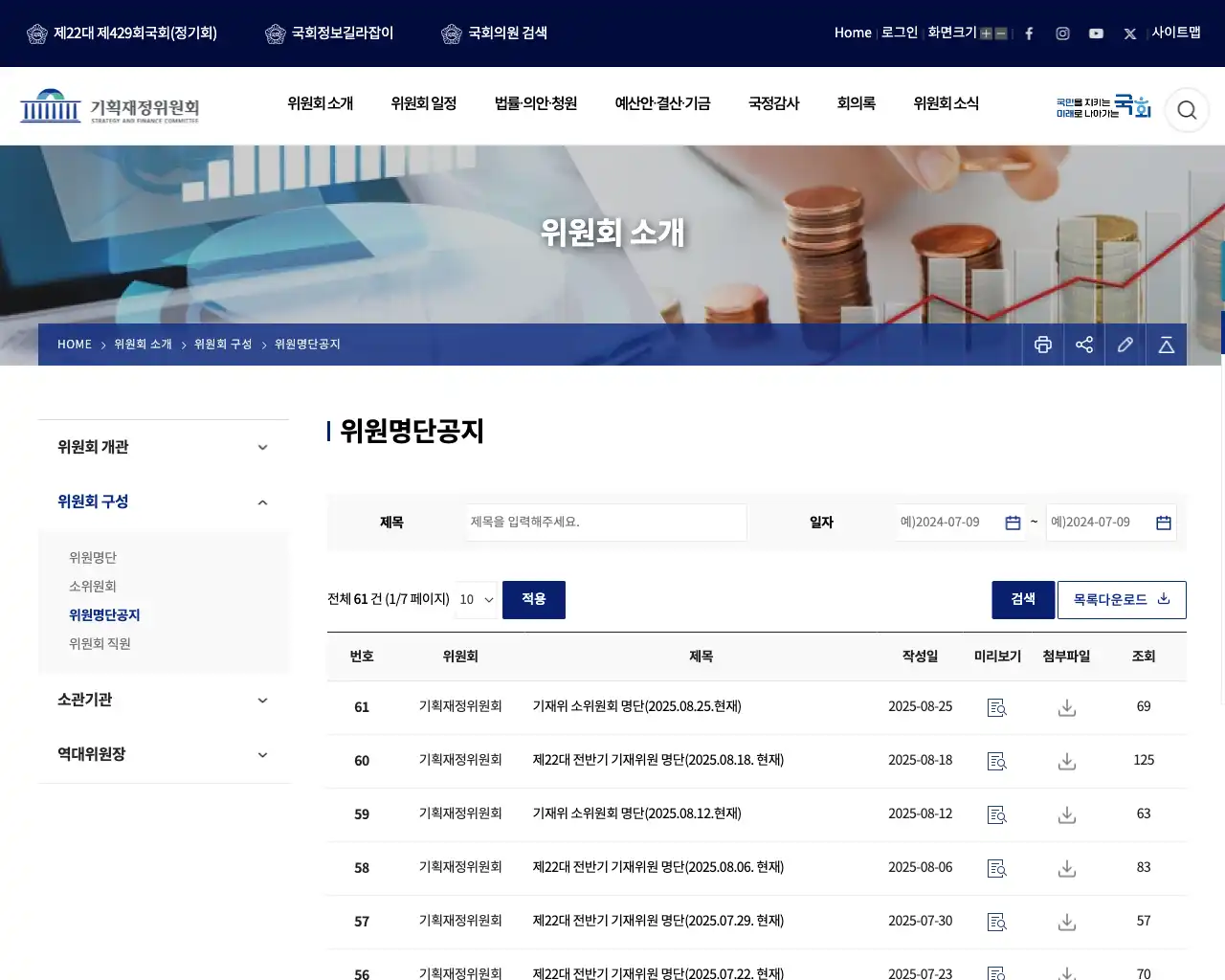Screen dimensions: 1225x980
Task: Click the 검색 search button
Action: click(x=1023, y=600)
